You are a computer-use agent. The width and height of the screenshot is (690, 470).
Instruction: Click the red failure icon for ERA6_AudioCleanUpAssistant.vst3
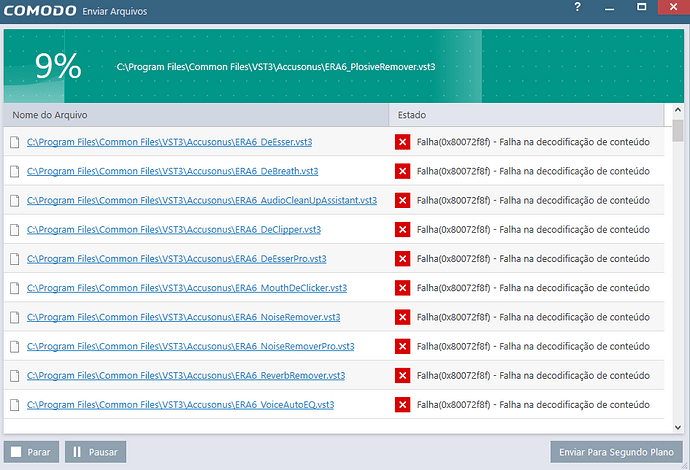point(403,200)
